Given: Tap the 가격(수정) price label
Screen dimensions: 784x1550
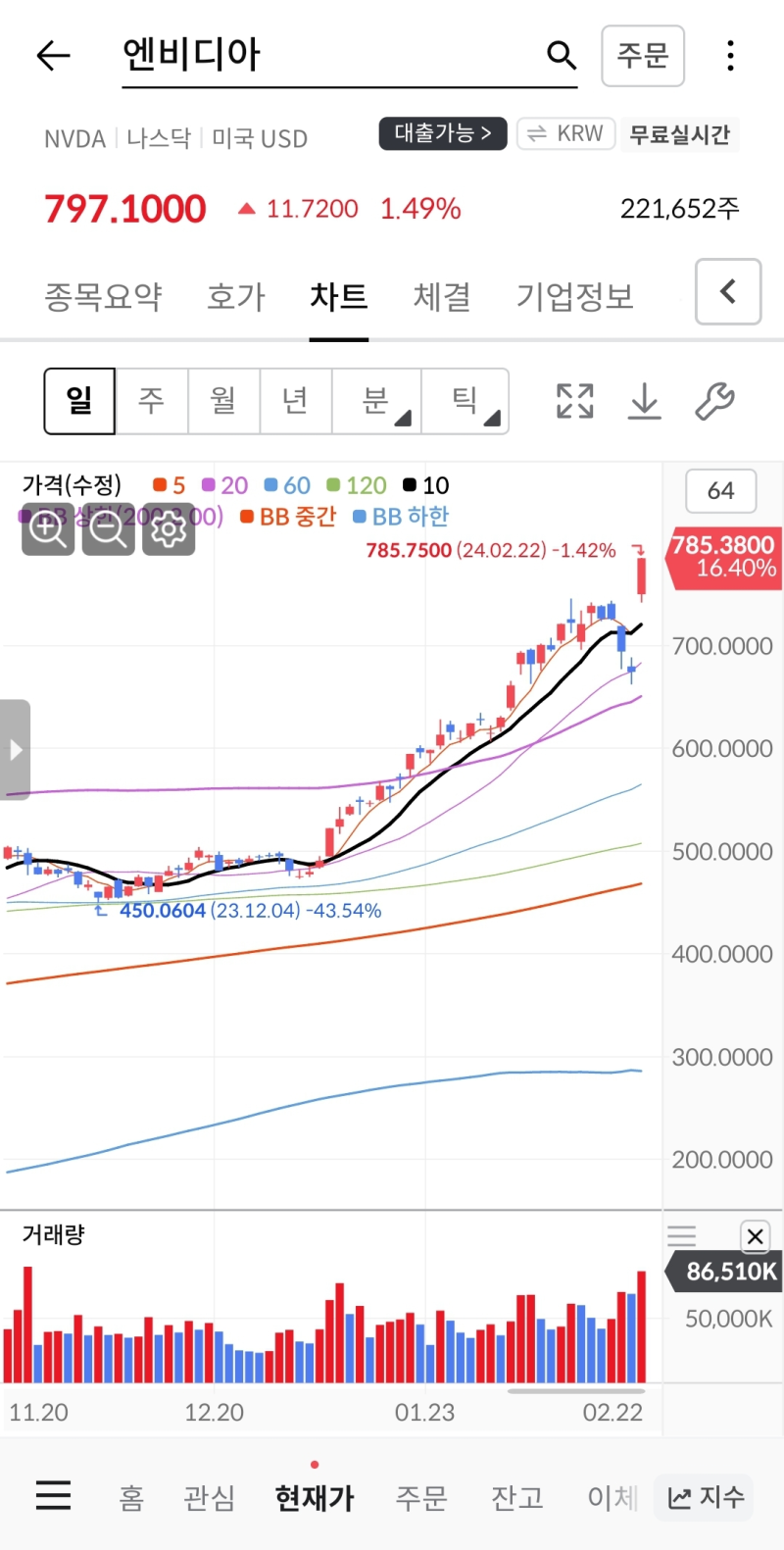Looking at the screenshot, I should click(x=72, y=484).
